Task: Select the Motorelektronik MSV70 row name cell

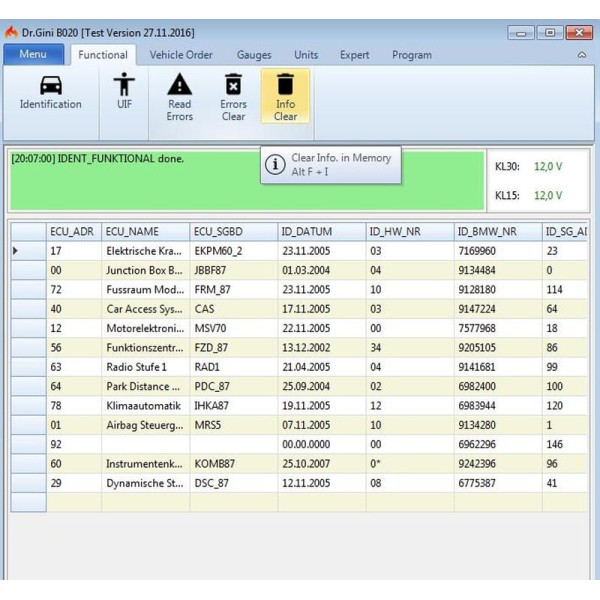Action: 144,328
